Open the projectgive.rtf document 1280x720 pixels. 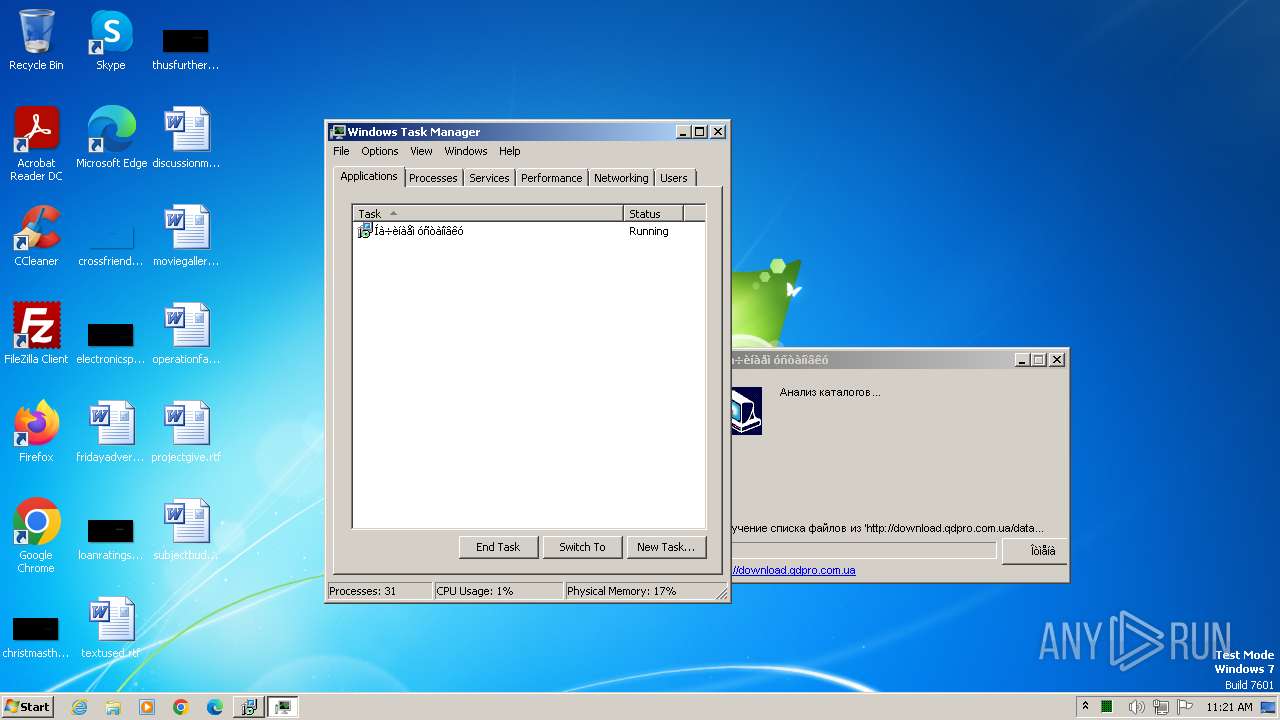pyautogui.click(x=186, y=432)
